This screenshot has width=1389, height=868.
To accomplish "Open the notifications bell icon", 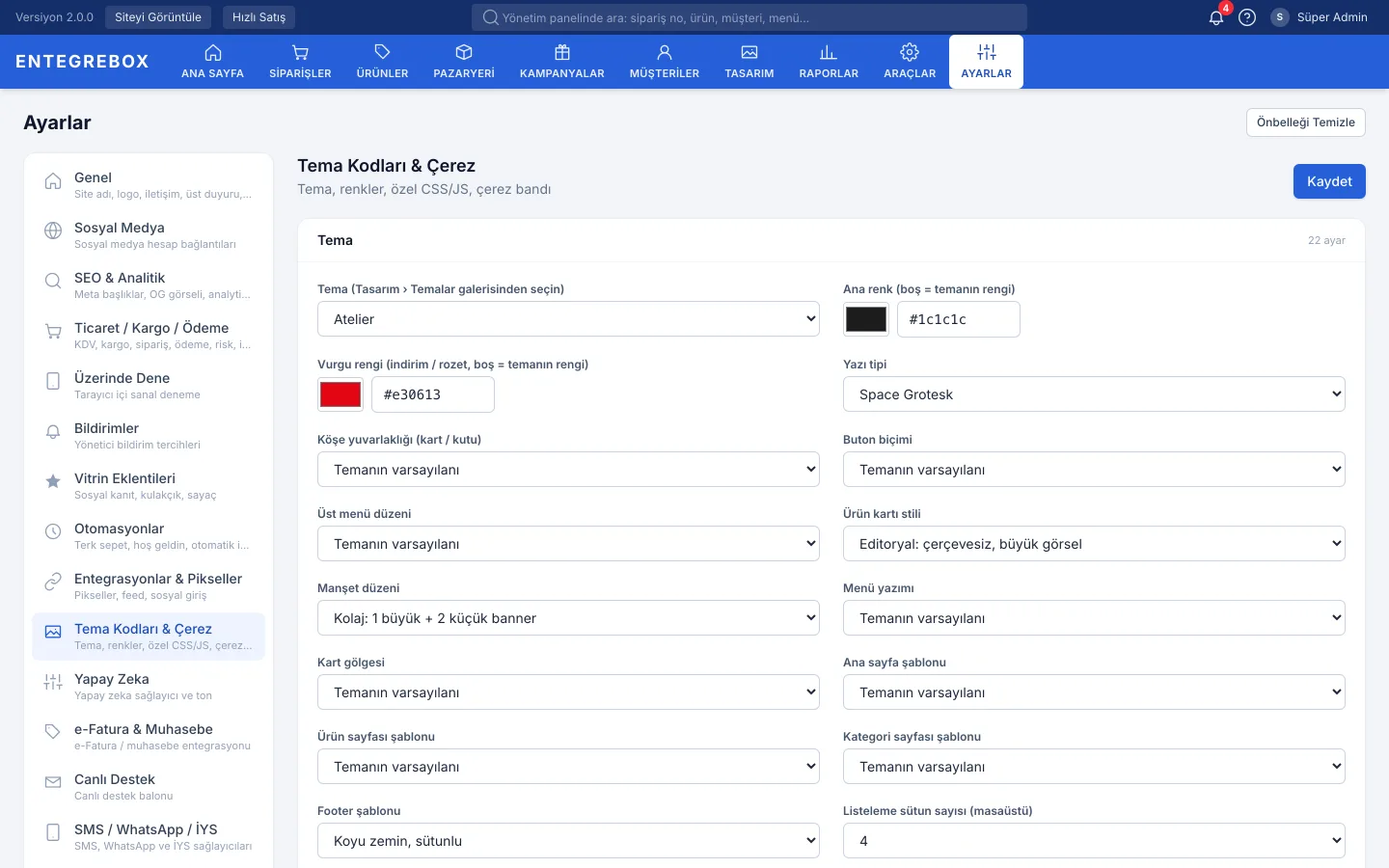I will tap(1216, 17).
